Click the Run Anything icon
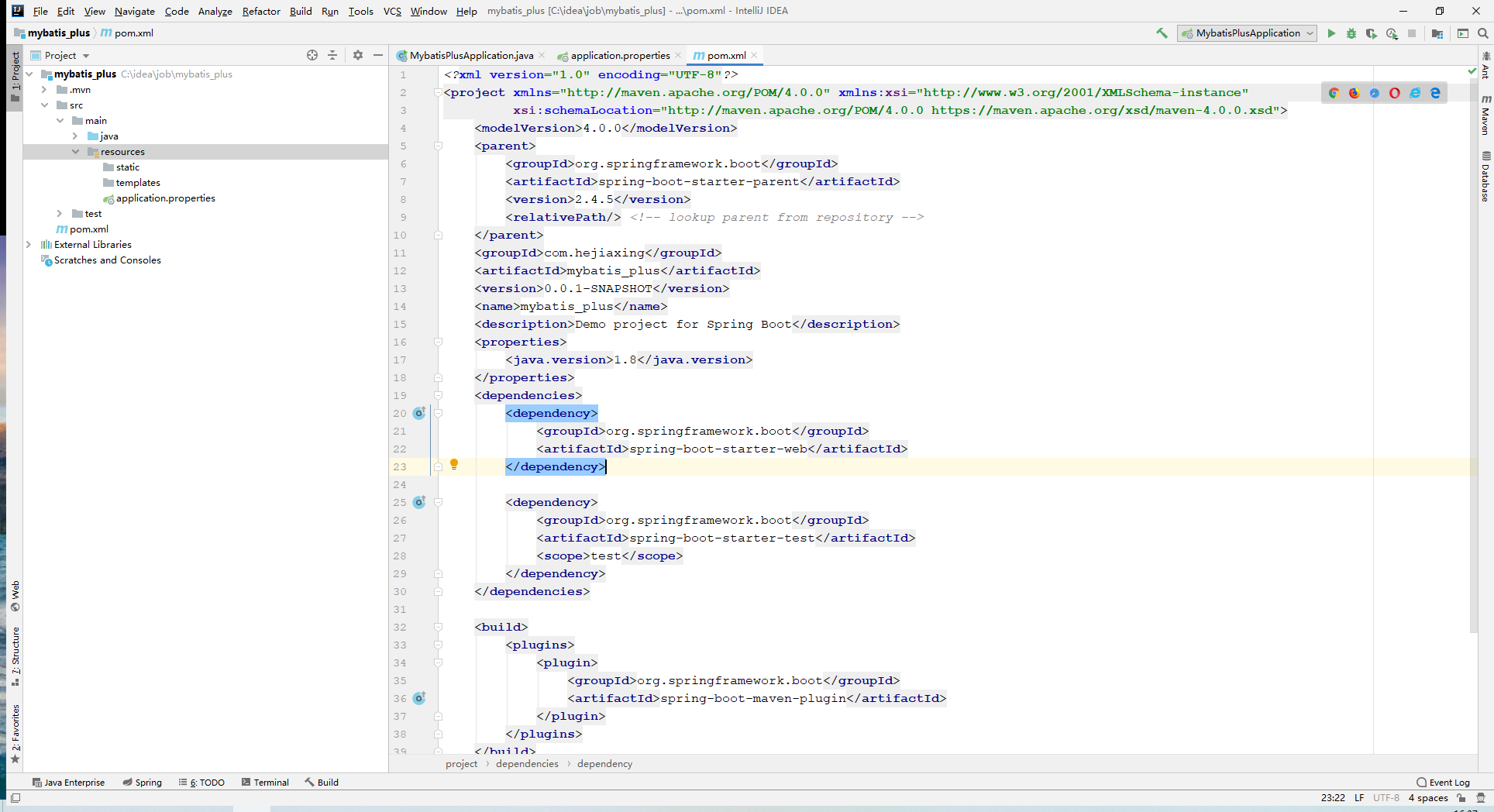 click(1463, 33)
